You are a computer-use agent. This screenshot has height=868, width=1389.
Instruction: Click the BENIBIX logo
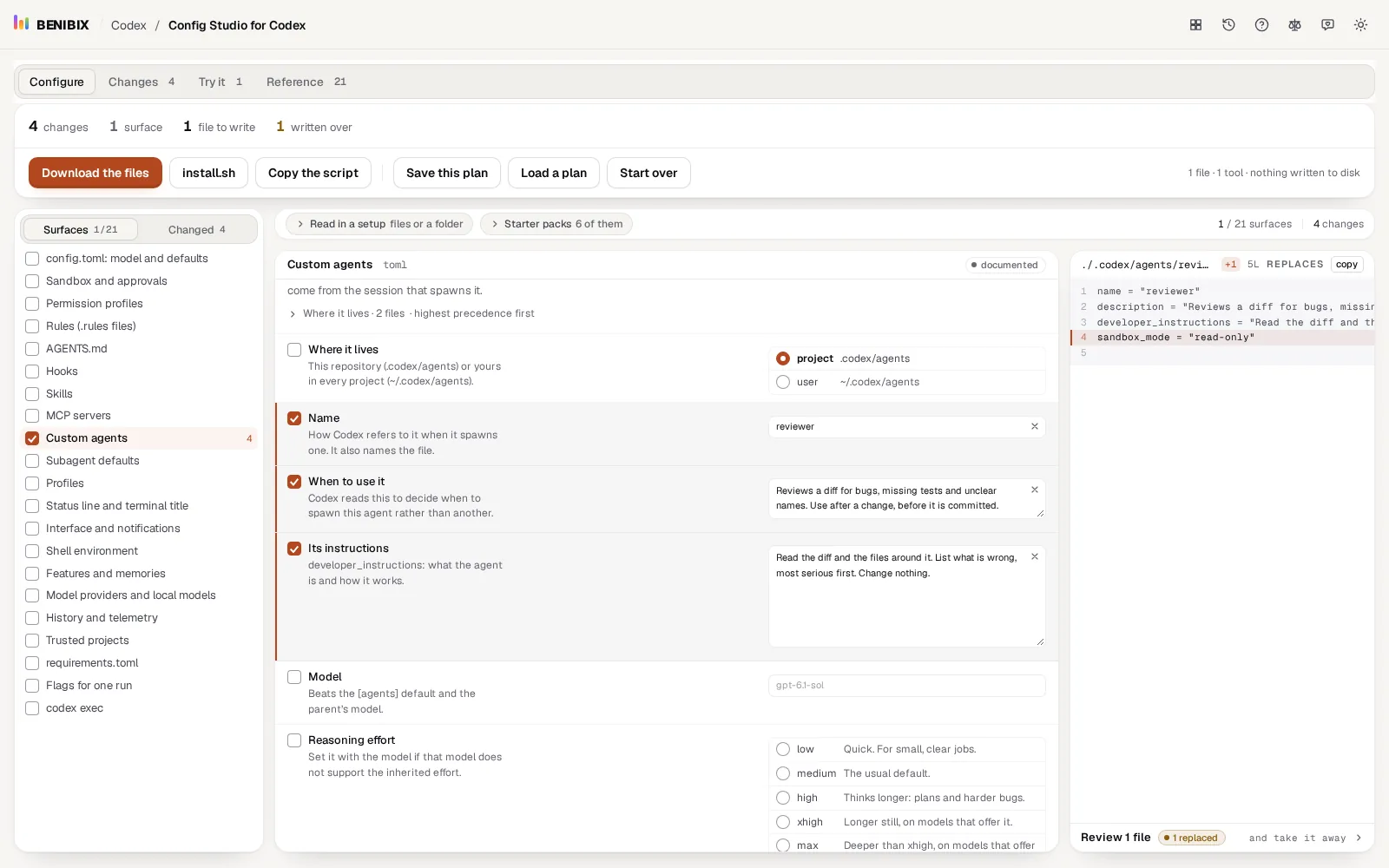51,24
